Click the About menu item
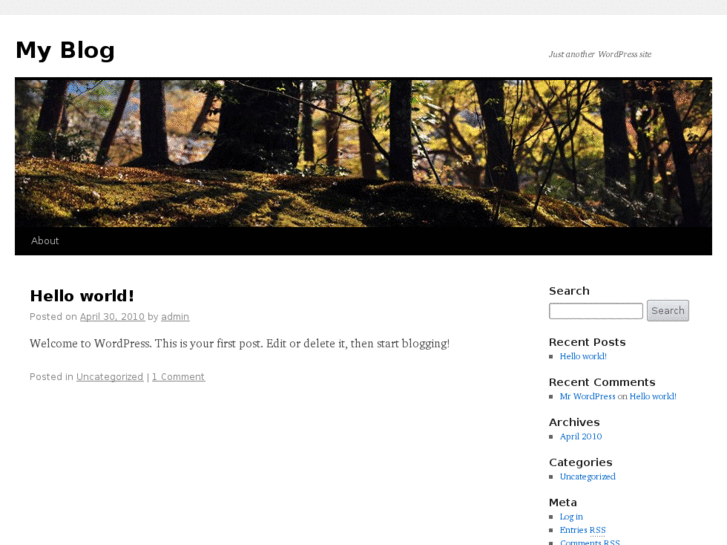The height and width of the screenshot is (545, 727). [45, 241]
